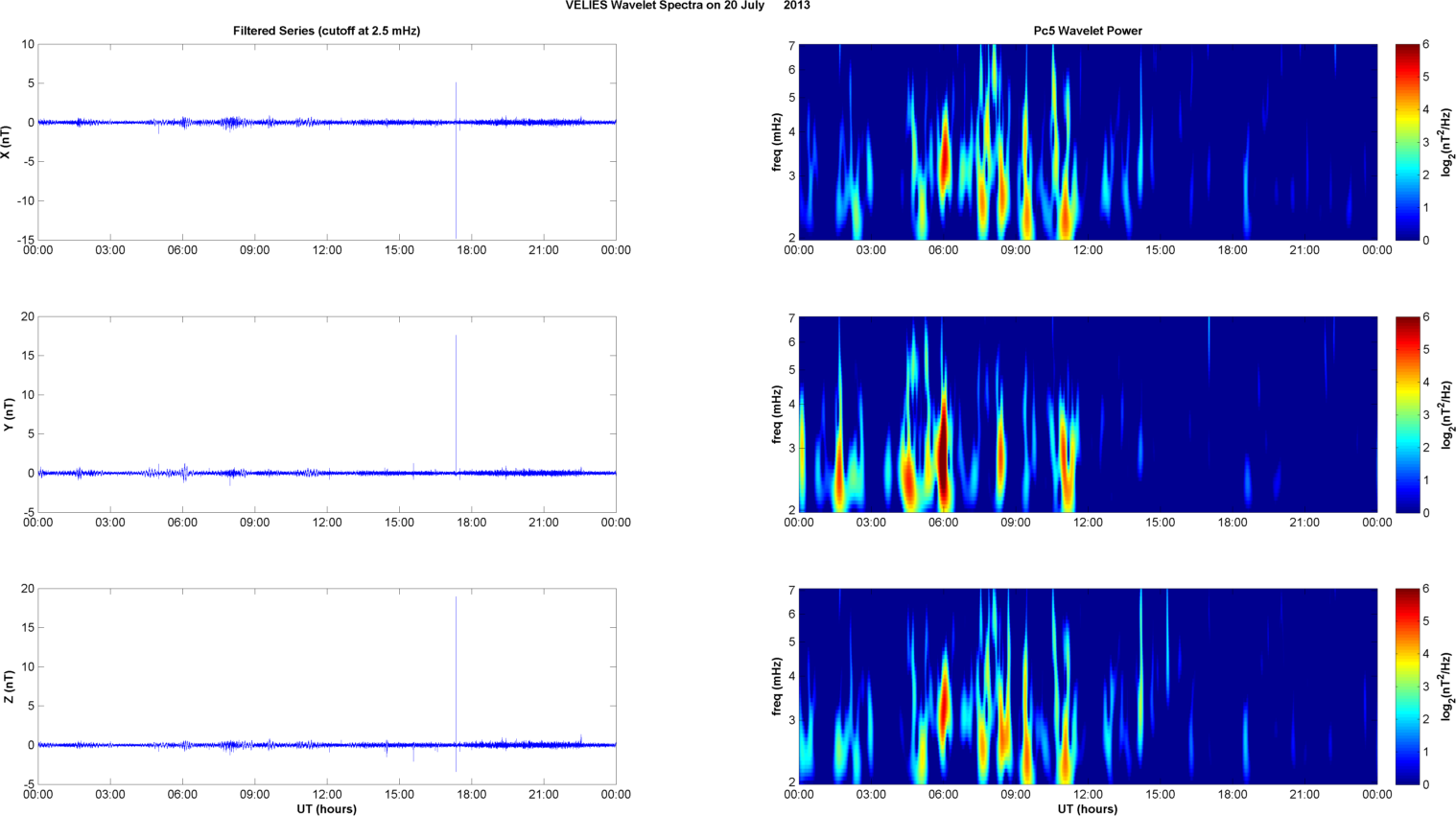The width and height of the screenshot is (1456, 816).
Task: Click 'freq (mHz)' label of middle wavelet plot
Action: coord(777,414)
